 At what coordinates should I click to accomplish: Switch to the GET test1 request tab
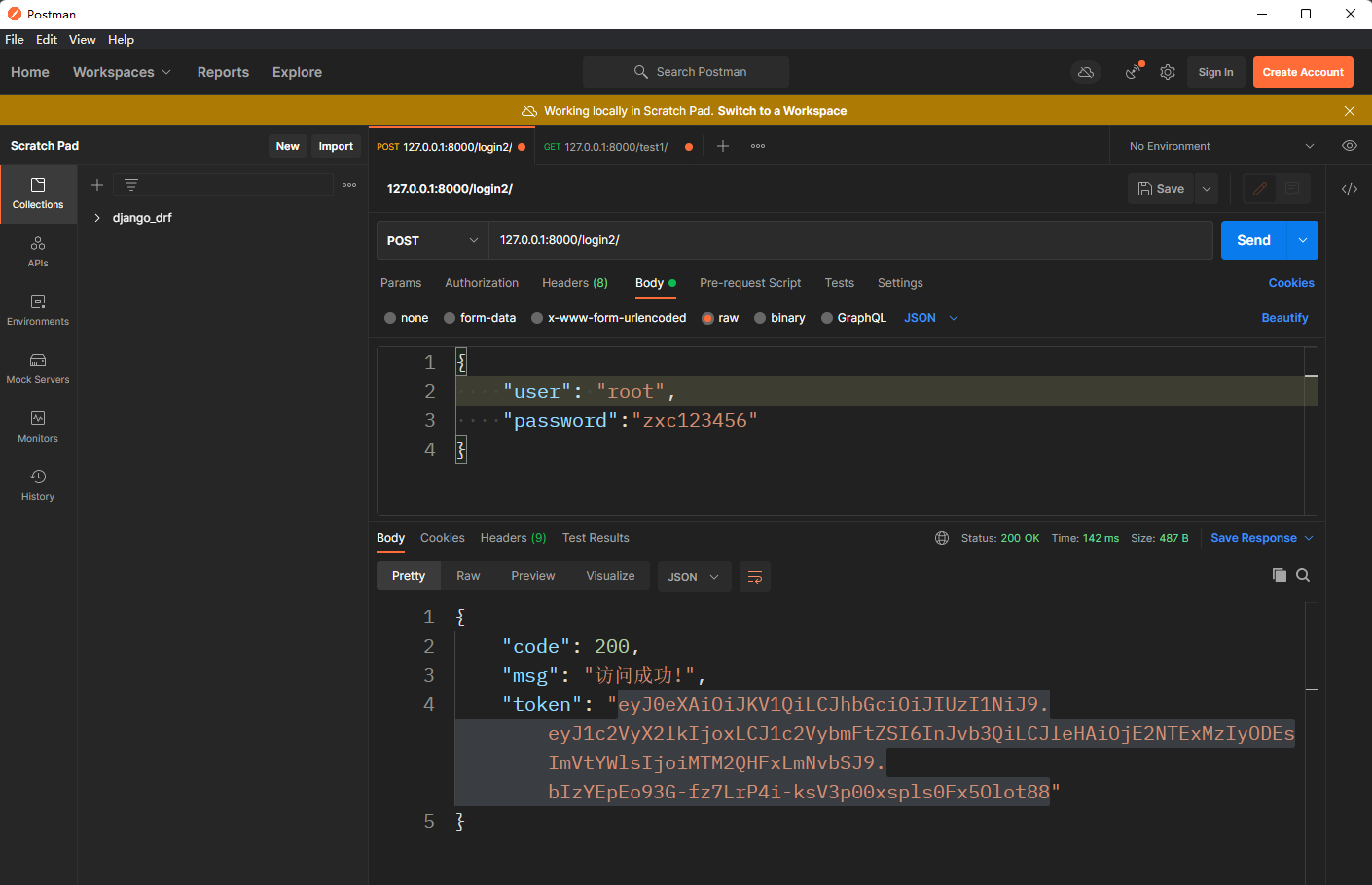point(617,147)
